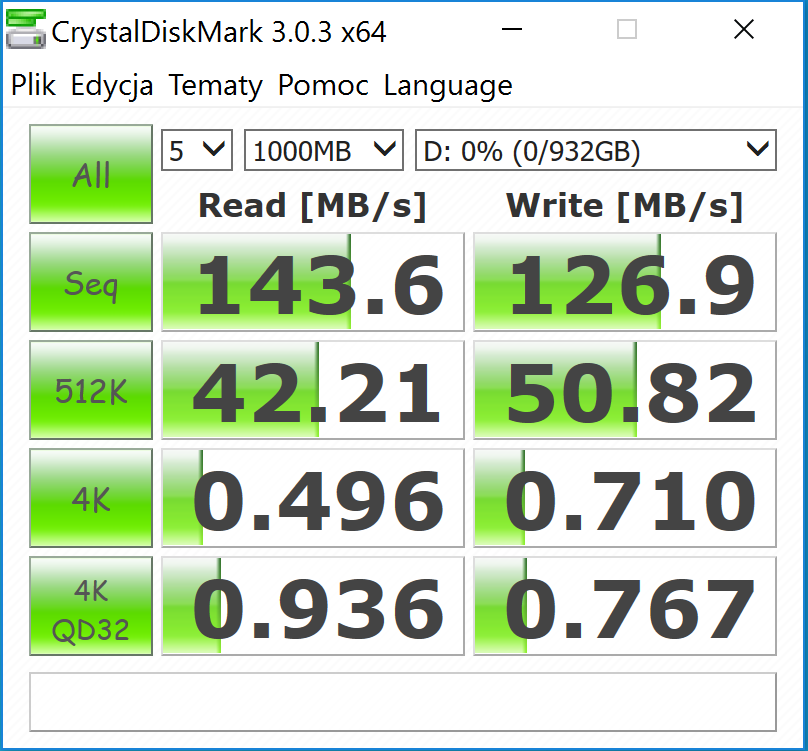Select the 4K read result 0.496
808x751 pixels.
click(x=313, y=498)
